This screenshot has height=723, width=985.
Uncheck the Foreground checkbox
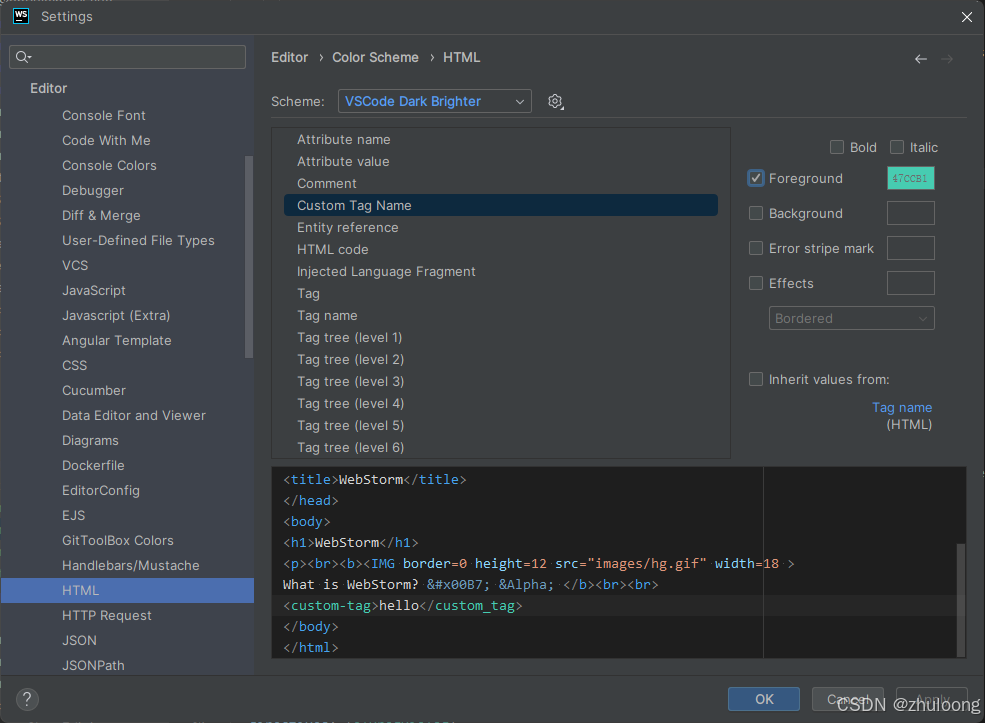click(x=756, y=178)
